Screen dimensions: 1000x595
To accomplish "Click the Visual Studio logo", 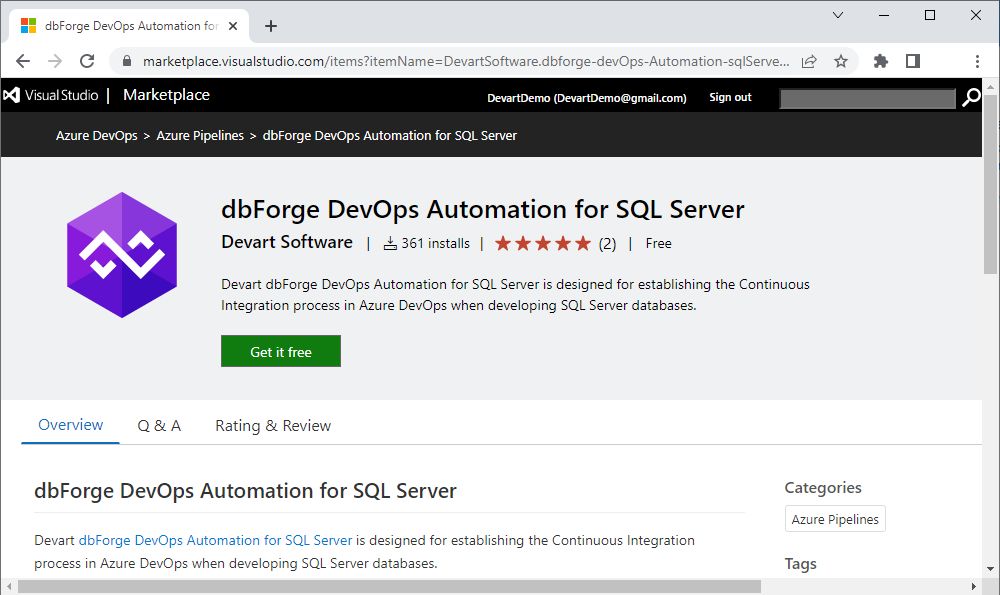I will [51, 95].
